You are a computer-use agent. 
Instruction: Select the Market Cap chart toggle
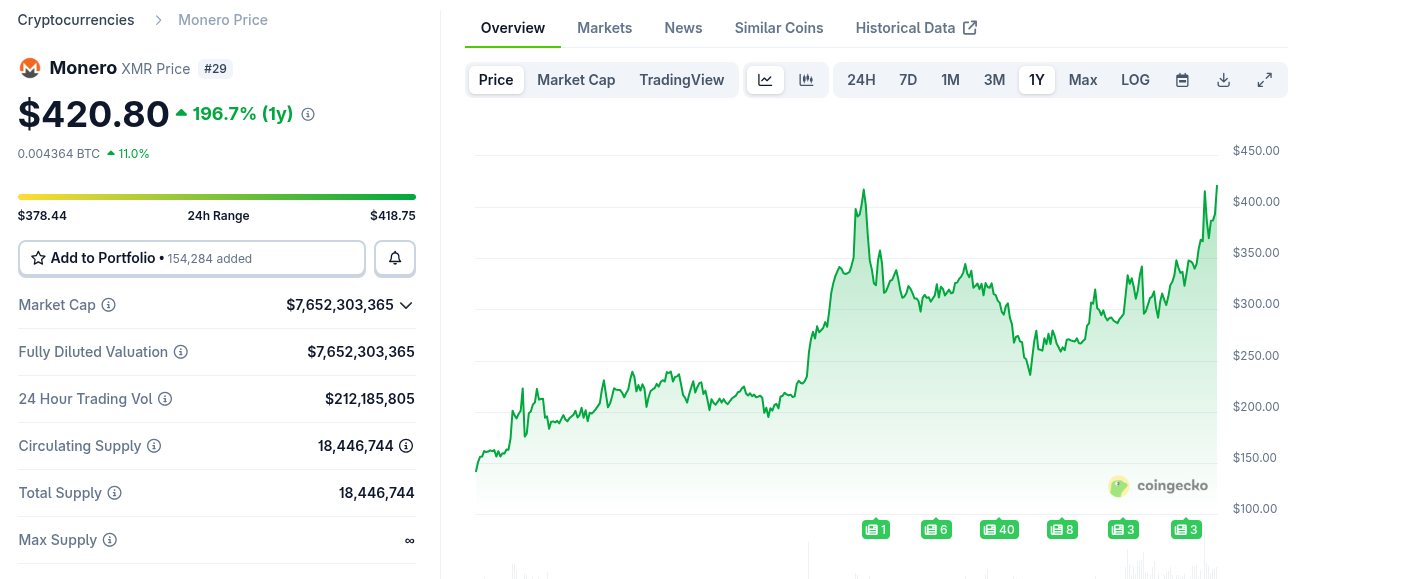(576, 80)
